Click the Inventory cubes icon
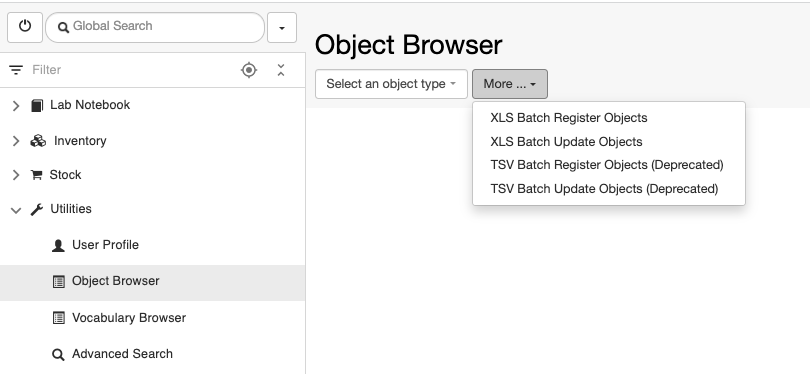Viewport: 810px width, 374px height. pyautogui.click(x=38, y=141)
